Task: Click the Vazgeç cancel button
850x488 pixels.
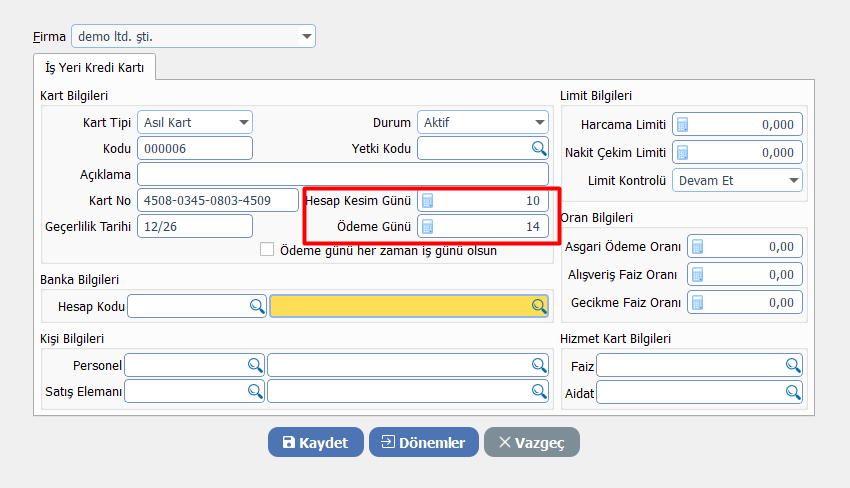Action: point(531,442)
